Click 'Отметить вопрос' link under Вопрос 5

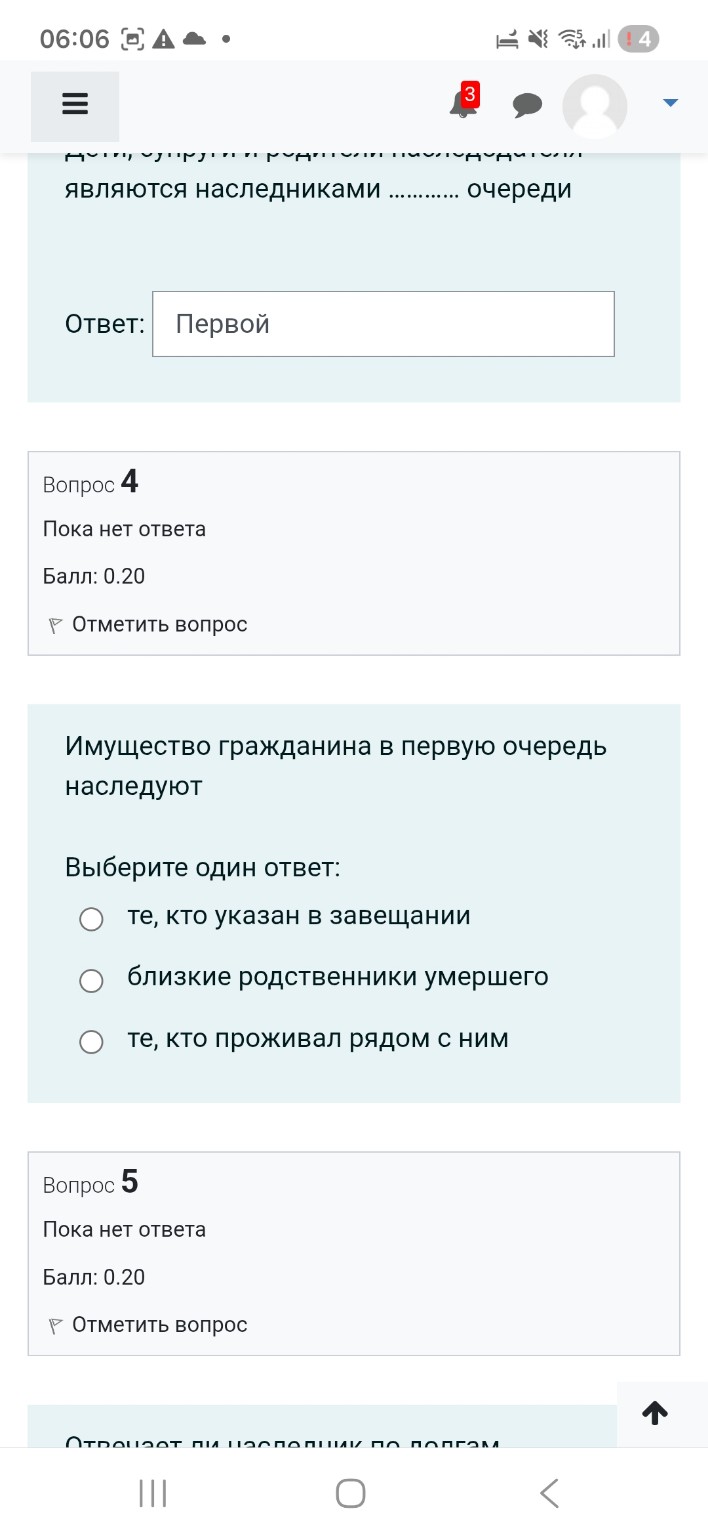[x=156, y=1324]
